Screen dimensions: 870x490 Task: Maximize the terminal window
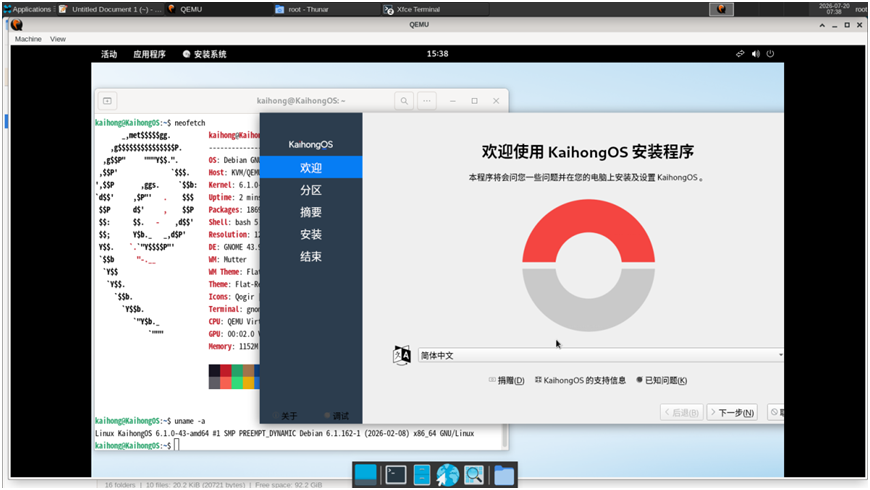(474, 101)
